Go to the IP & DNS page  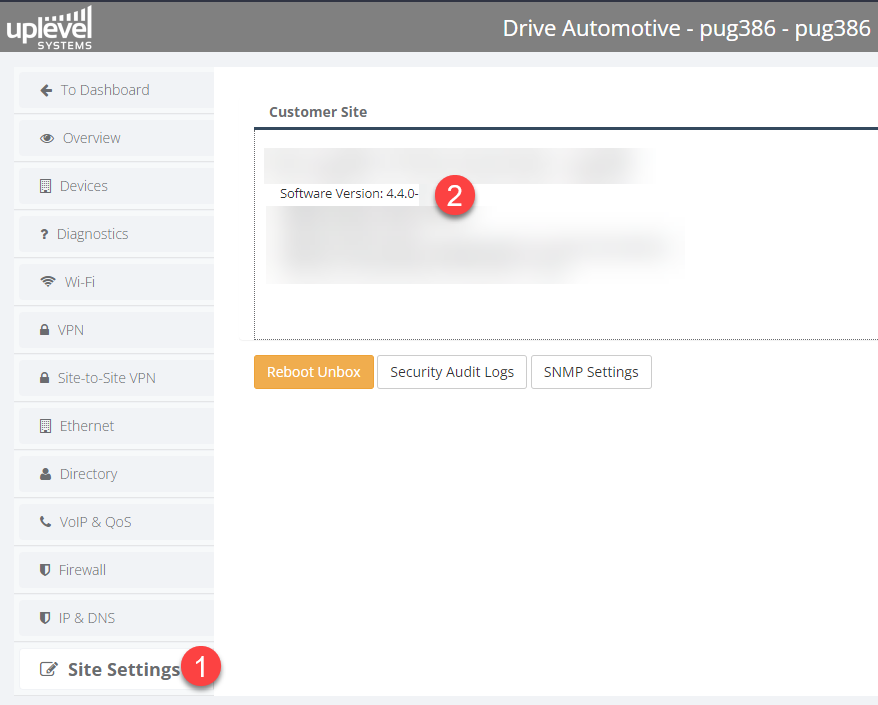tap(86, 618)
